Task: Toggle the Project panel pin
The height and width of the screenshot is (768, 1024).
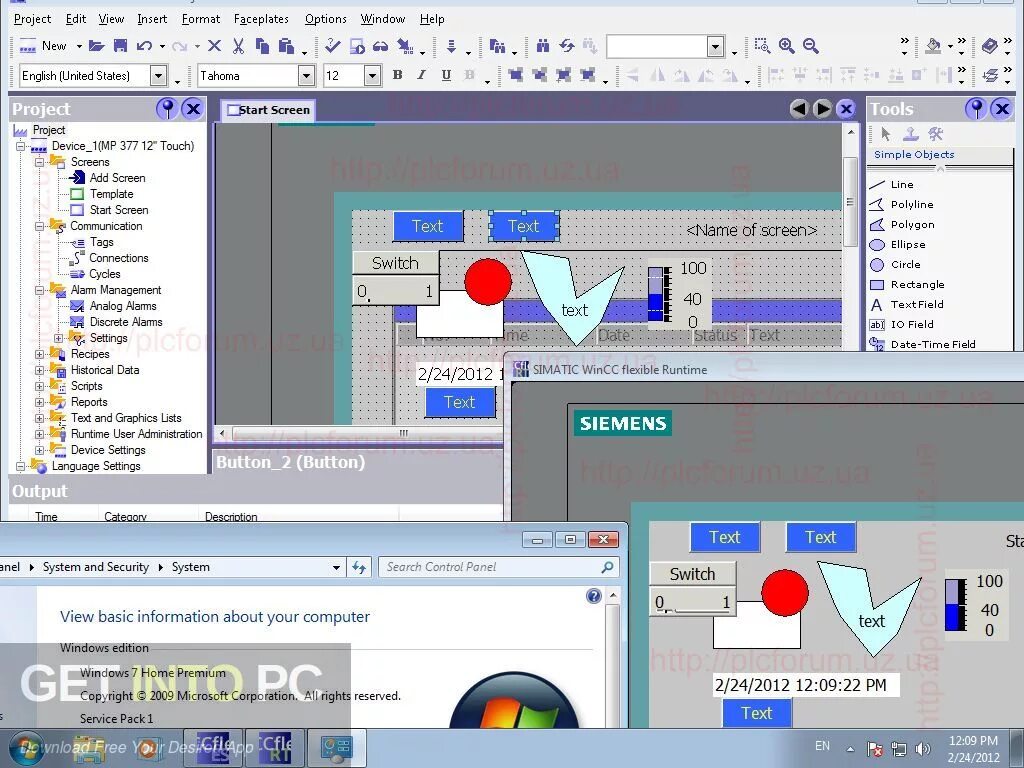Action: [167, 108]
